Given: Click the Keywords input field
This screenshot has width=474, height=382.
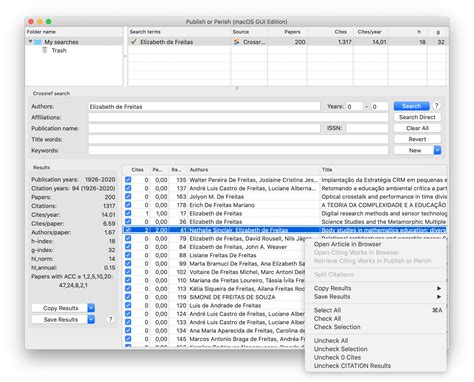Looking at the screenshot, I should click(238, 150).
